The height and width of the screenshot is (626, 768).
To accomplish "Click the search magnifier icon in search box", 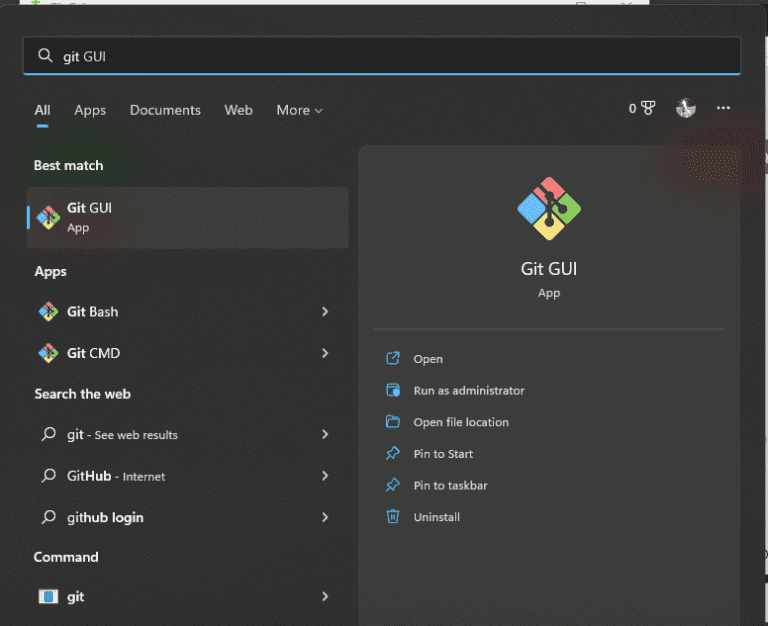I will tap(45, 55).
